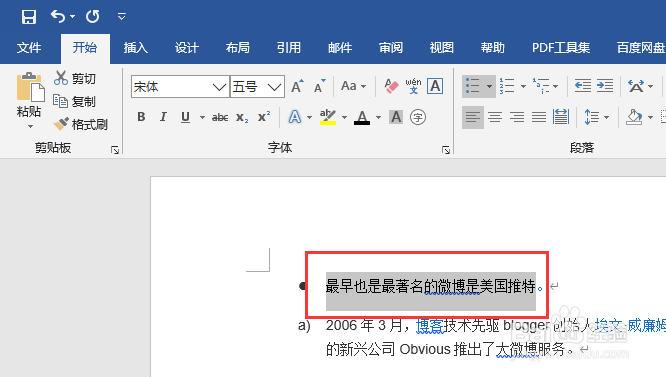Increase the paragraph indent
The image size is (666, 377).
(605, 86)
